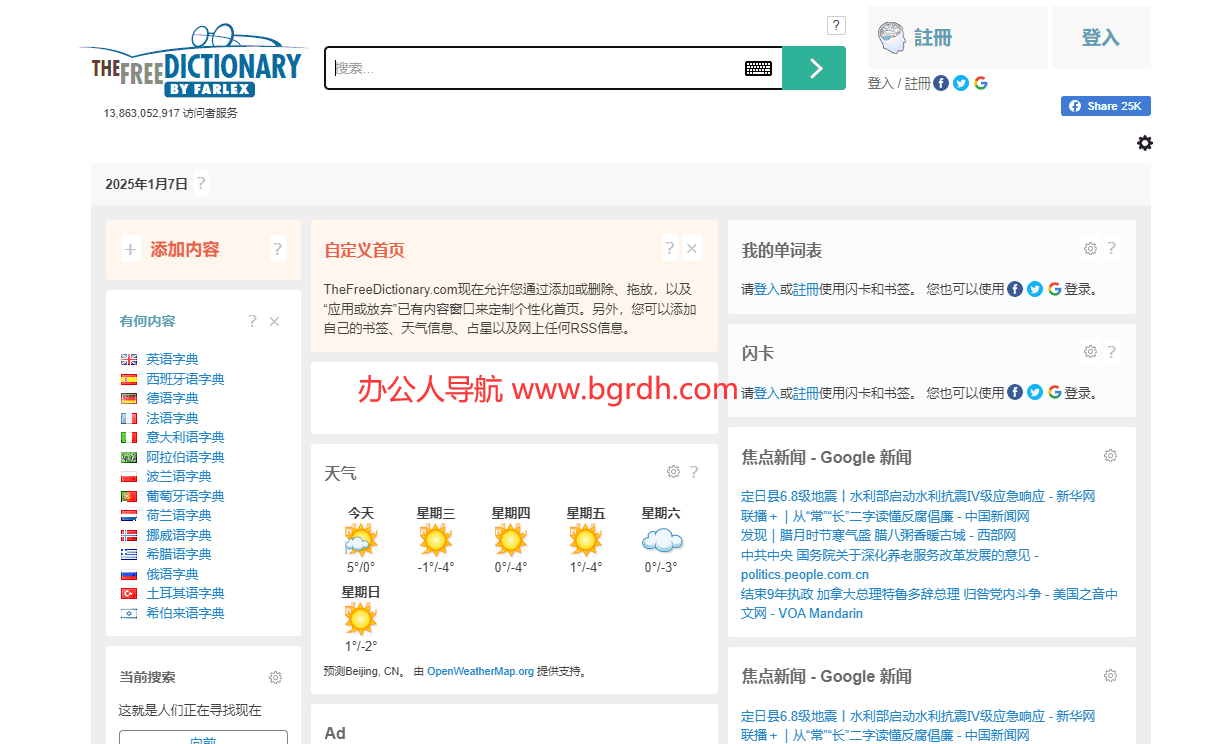The width and height of the screenshot is (1227, 744).
Task: Open Twitter login icon beside 登入 / 註冊
Action: click(961, 83)
